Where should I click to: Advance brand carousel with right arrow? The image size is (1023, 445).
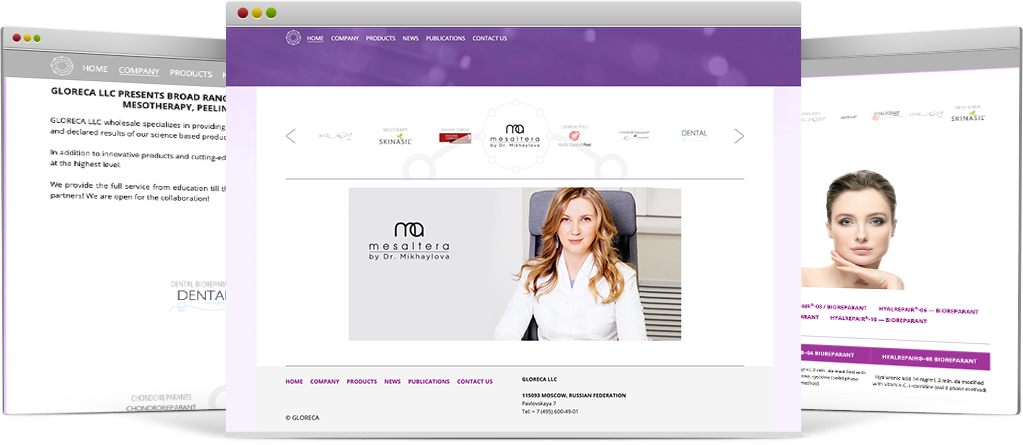point(739,136)
